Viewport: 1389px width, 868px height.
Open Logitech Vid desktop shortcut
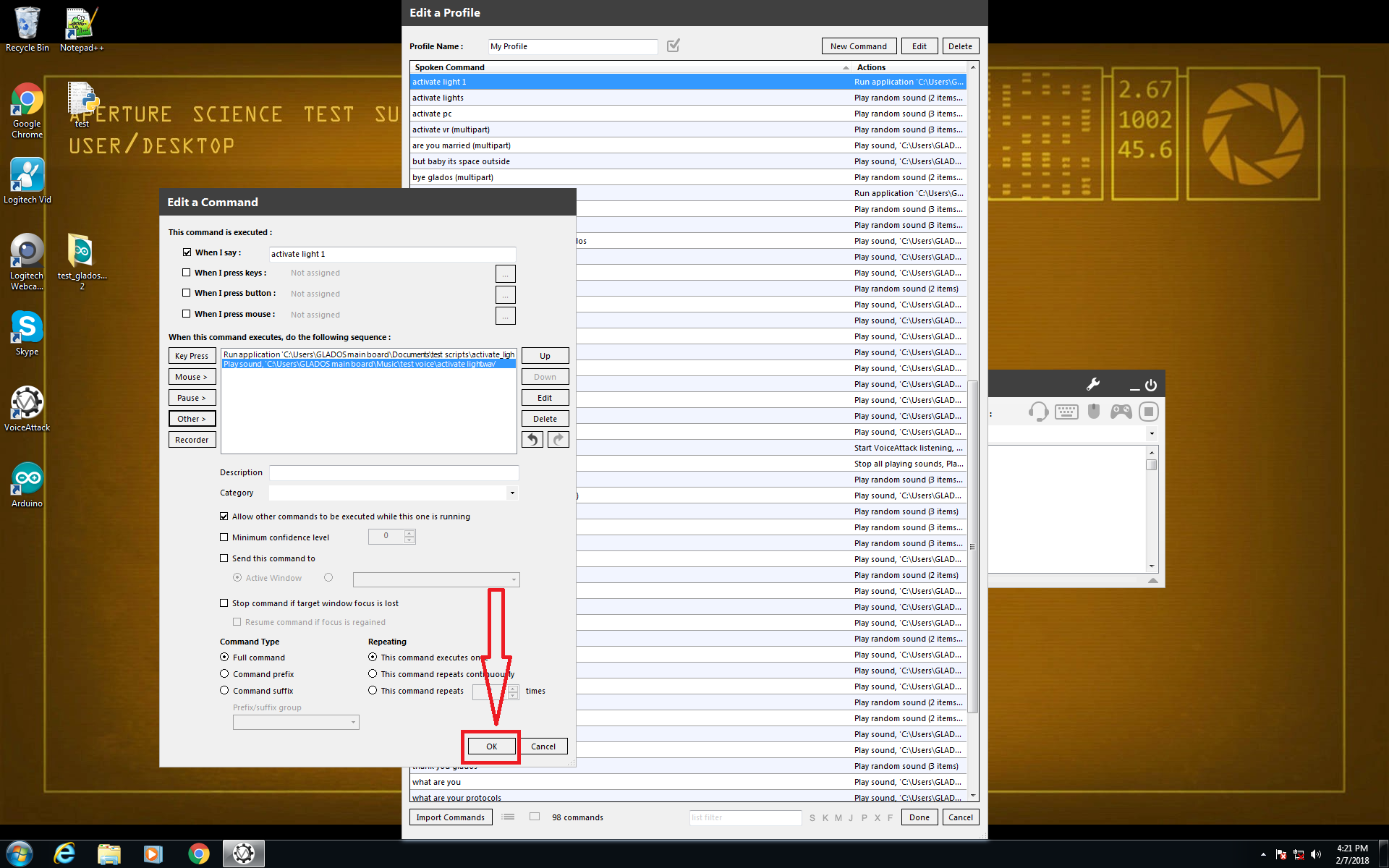(27, 181)
